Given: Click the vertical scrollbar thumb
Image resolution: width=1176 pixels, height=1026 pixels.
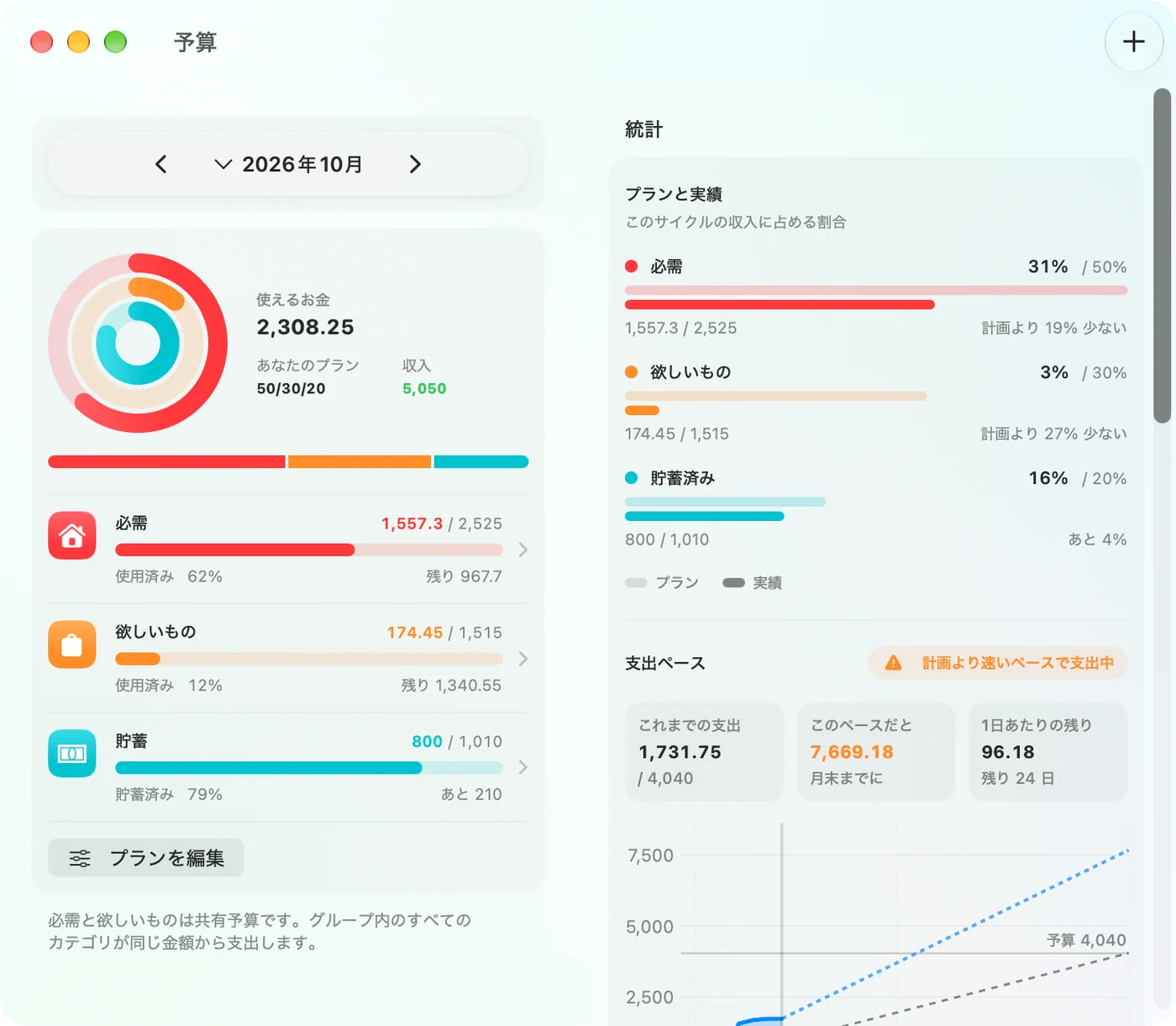Looking at the screenshot, I should point(1162,255).
